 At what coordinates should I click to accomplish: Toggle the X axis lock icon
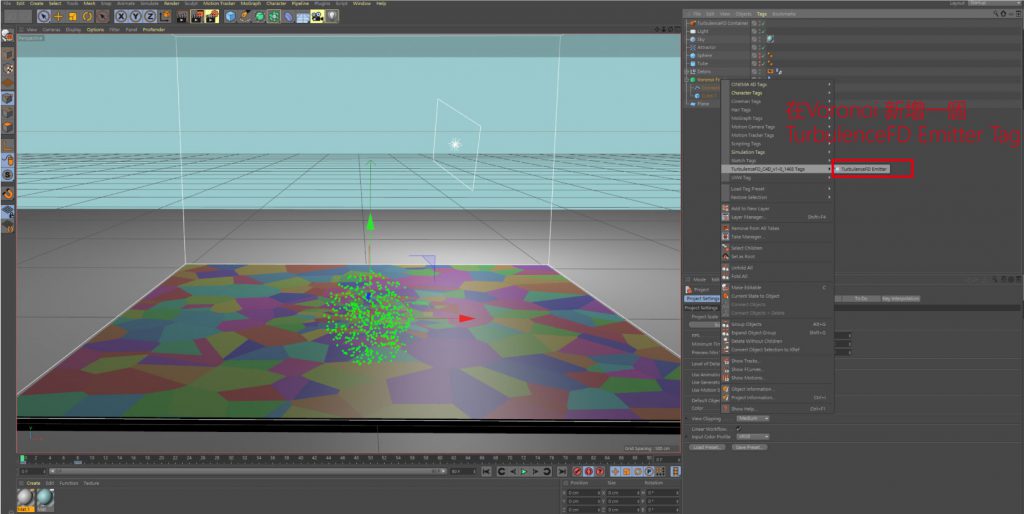coord(121,16)
